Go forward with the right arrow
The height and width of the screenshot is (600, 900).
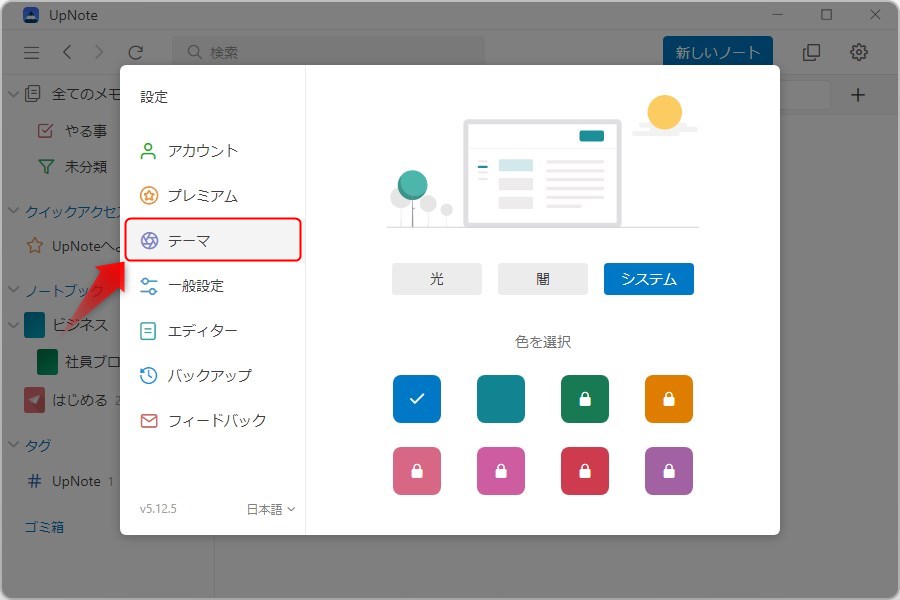pyautogui.click(x=99, y=52)
